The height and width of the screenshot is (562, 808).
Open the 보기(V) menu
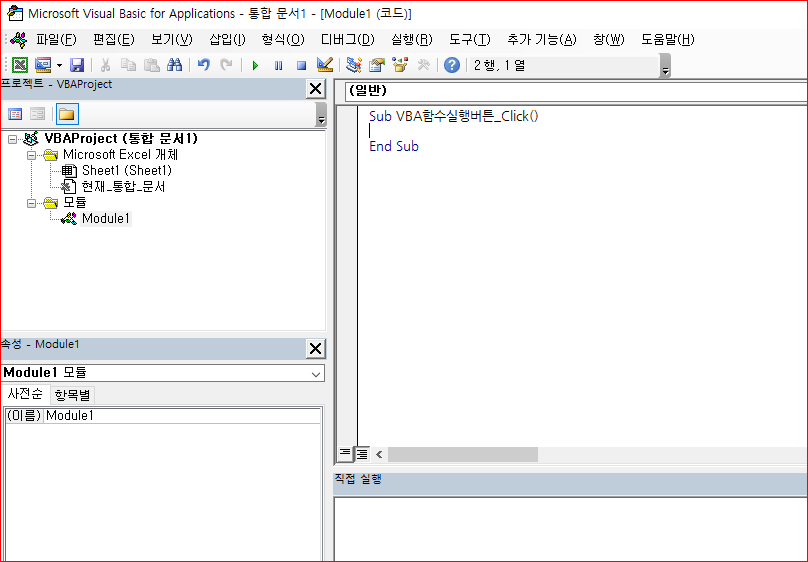coord(172,40)
